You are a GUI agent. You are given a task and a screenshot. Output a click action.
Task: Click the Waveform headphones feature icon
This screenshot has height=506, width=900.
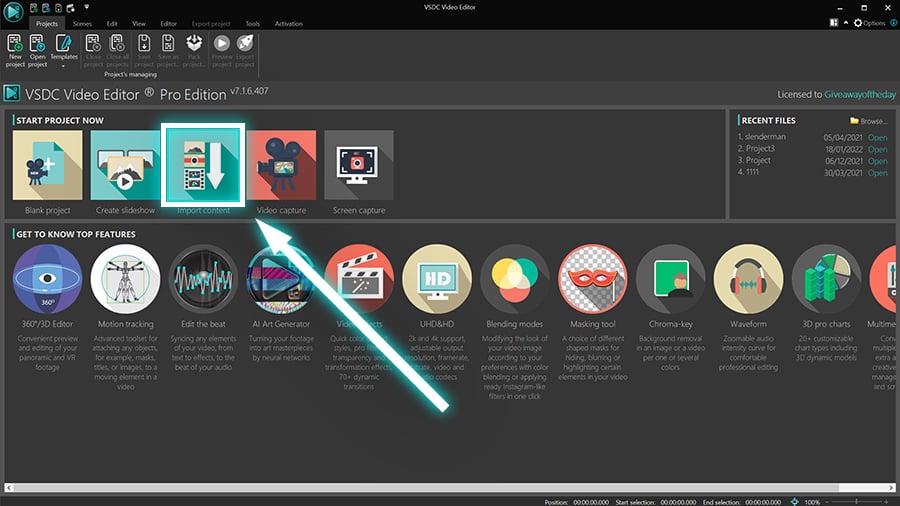click(x=748, y=279)
